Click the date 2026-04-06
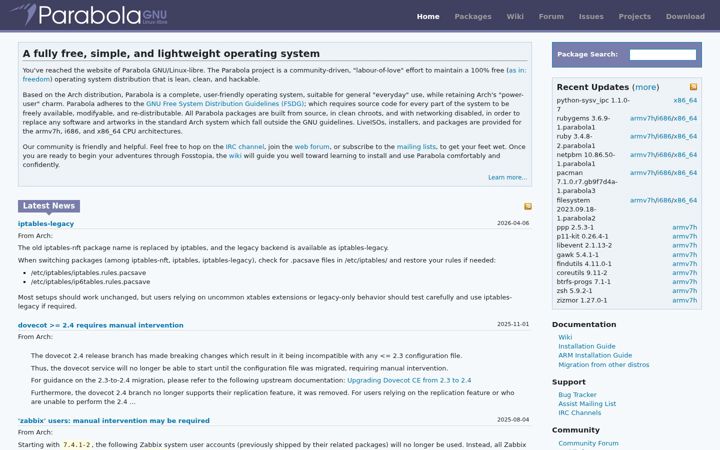 [x=513, y=223]
